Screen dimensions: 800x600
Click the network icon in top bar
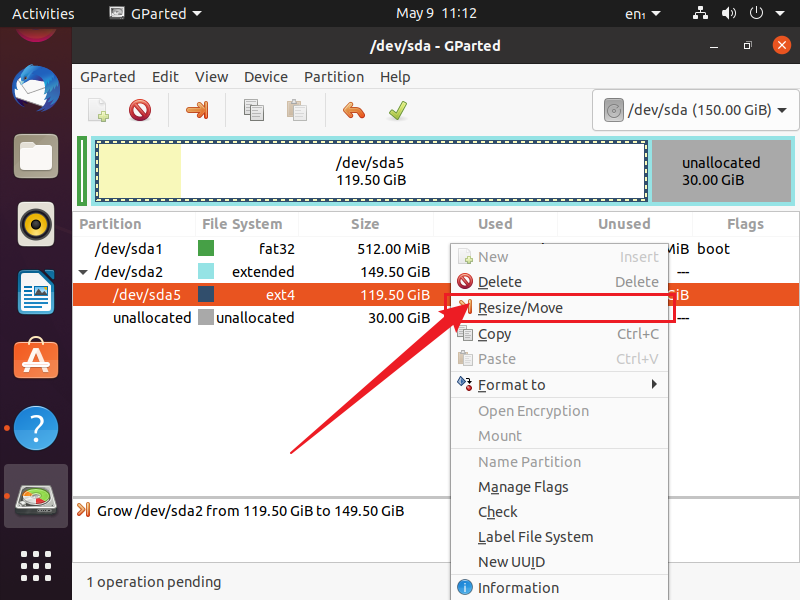point(700,13)
